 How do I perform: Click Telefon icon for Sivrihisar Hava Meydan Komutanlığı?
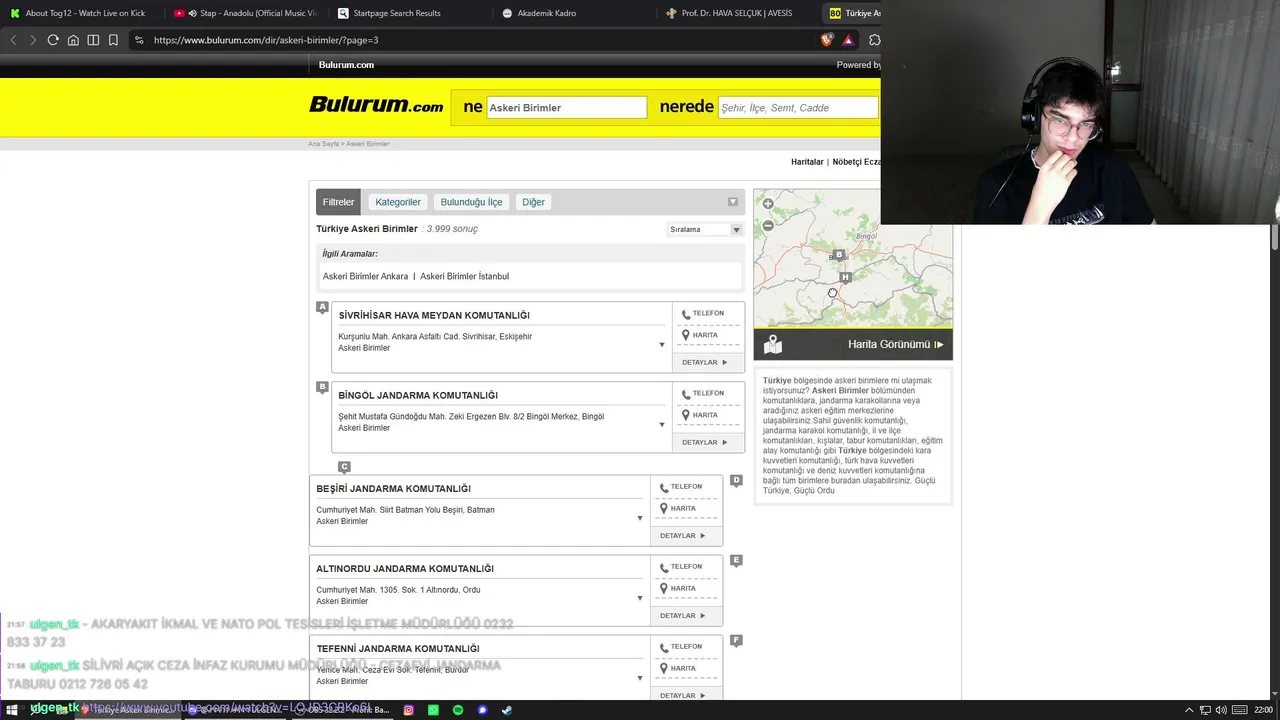(686, 314)
